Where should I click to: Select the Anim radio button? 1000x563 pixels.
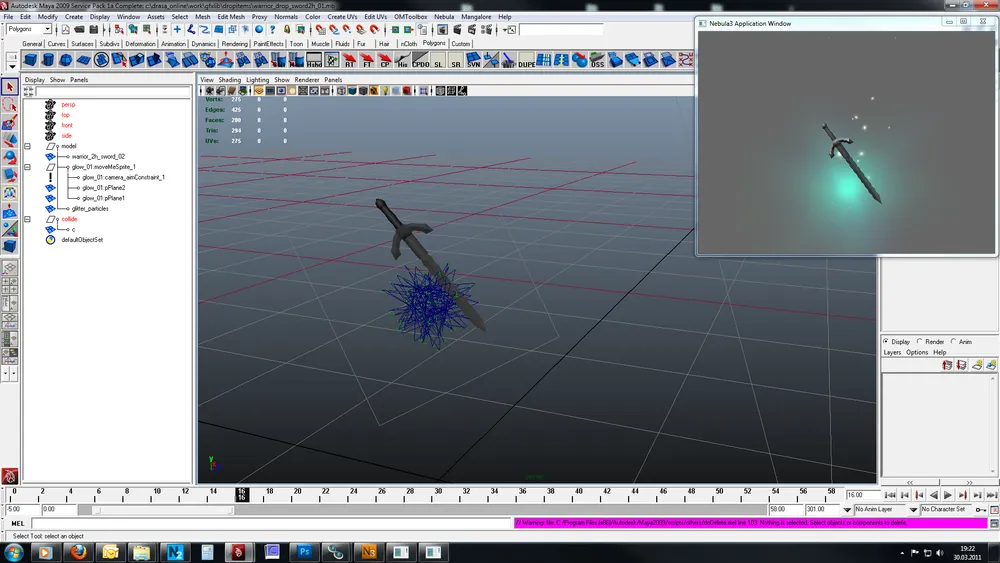(x=954, y=342)
